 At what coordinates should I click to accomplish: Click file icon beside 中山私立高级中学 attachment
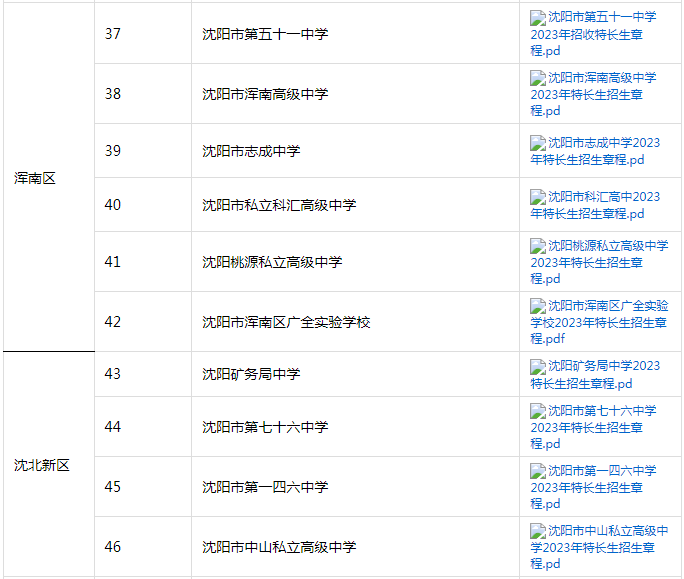point(538,531)
